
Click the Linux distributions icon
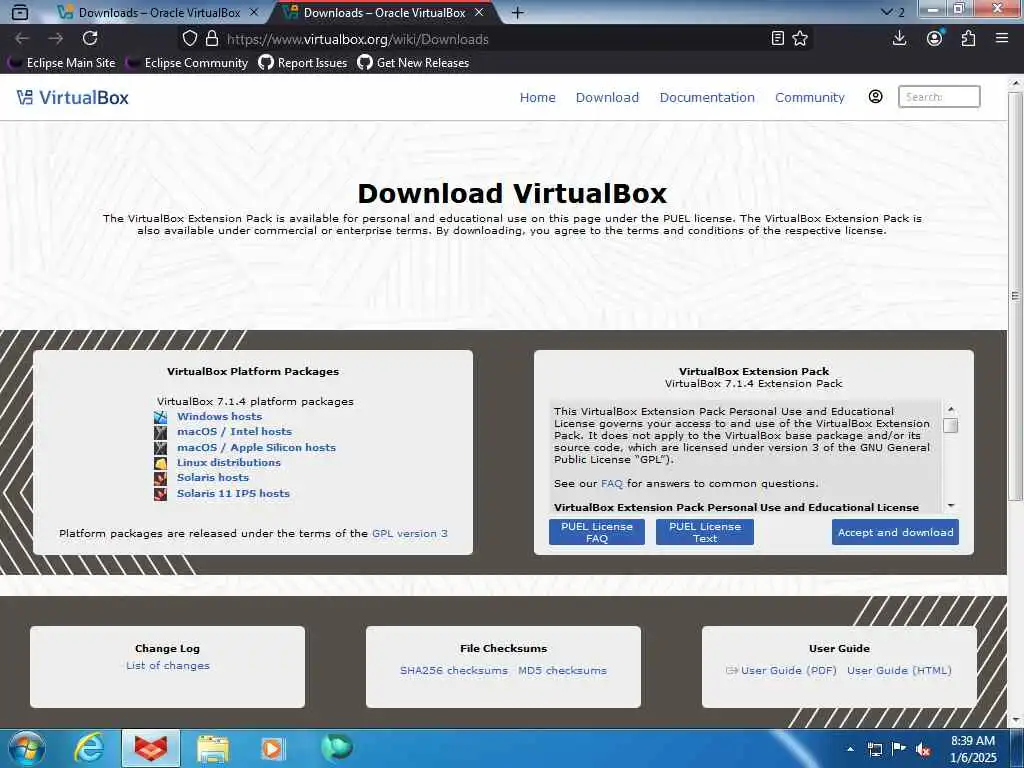161,462
